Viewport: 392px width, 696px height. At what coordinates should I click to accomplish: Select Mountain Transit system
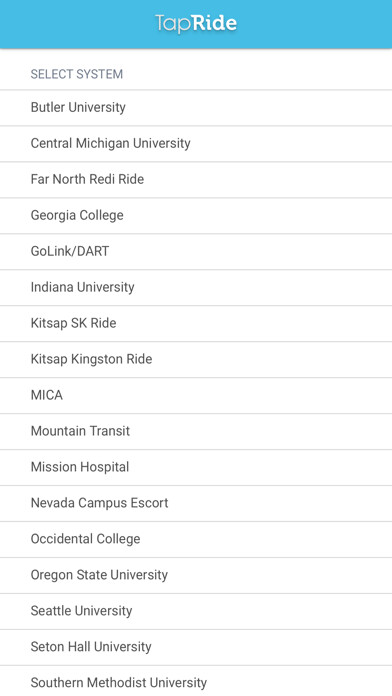tap(196, 431)
